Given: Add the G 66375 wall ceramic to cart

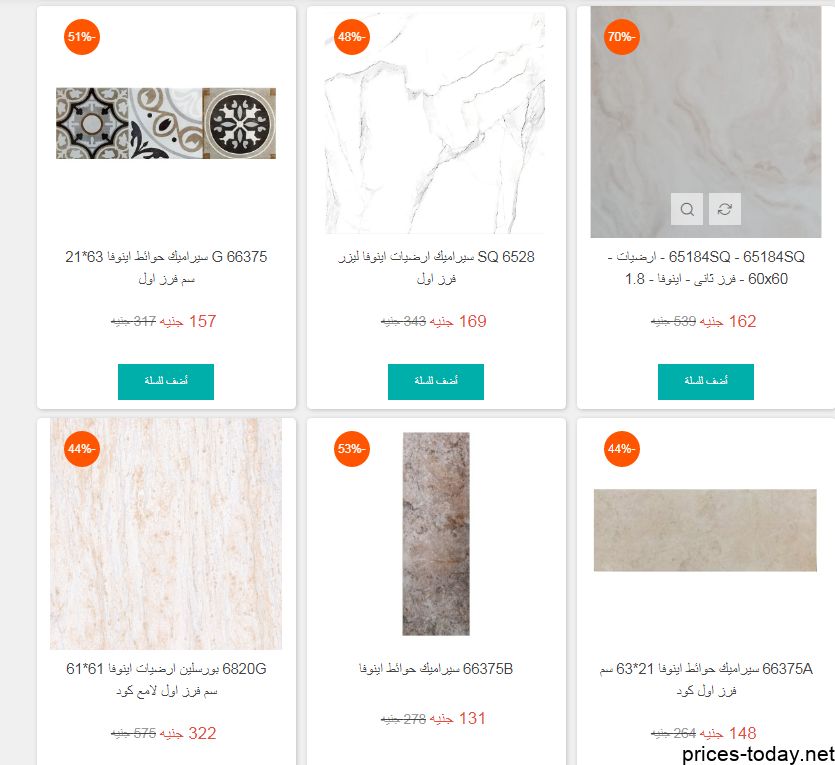Looking at the screenshot, I should pos(166,382).
